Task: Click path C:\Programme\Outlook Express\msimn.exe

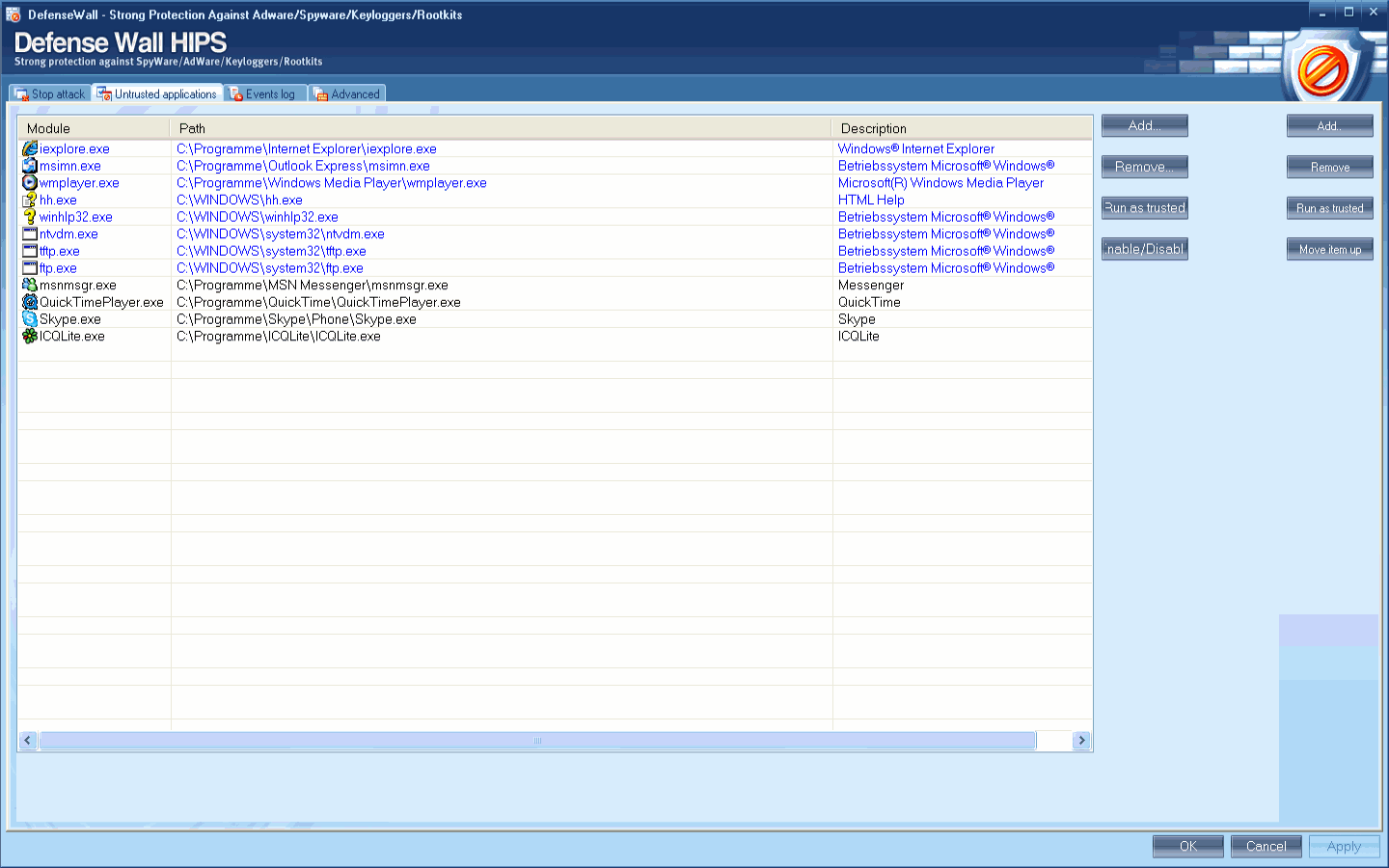Action: click(x=303, y=166)
